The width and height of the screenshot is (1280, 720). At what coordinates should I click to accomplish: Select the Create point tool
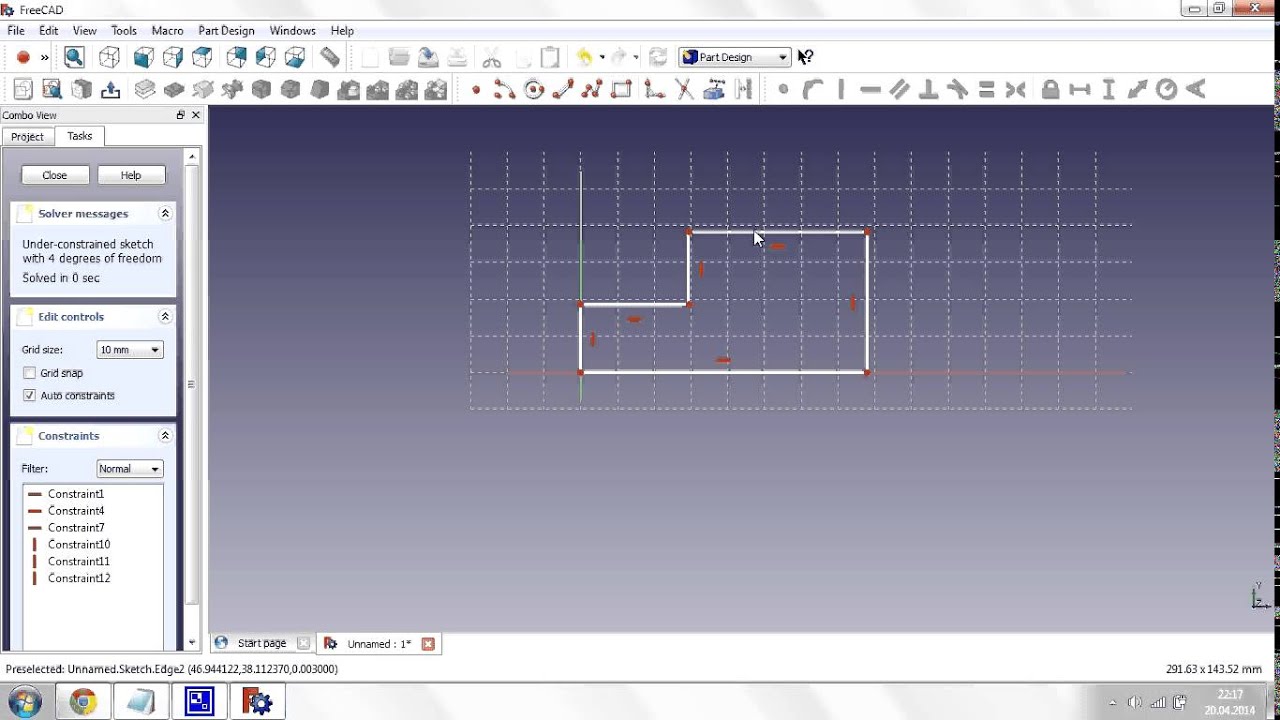476,90
